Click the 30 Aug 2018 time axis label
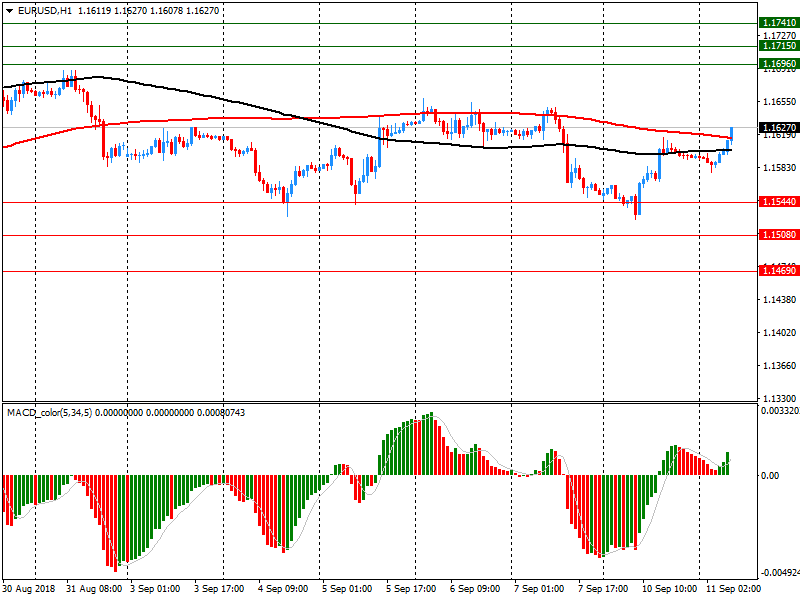Viewport: 800px width, 600px height. click(x=29, y=590)
